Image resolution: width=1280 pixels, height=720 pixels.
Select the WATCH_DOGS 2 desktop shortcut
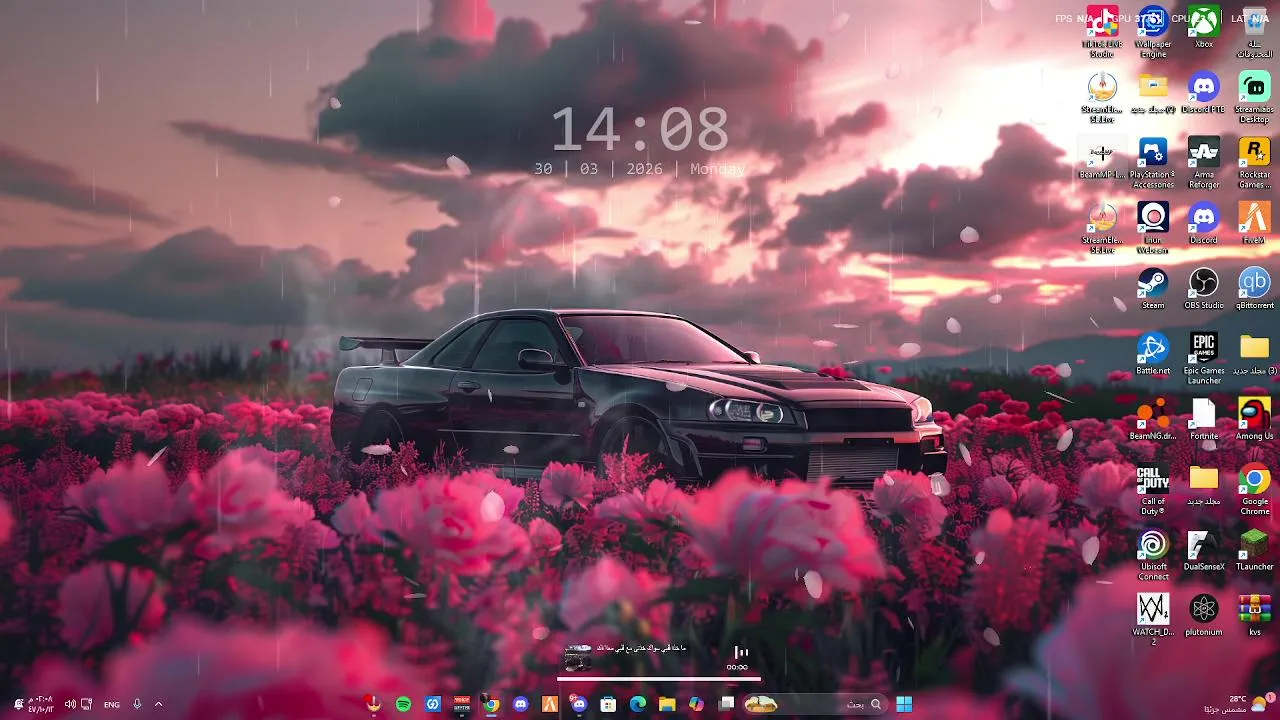(x=1153, y=619)
